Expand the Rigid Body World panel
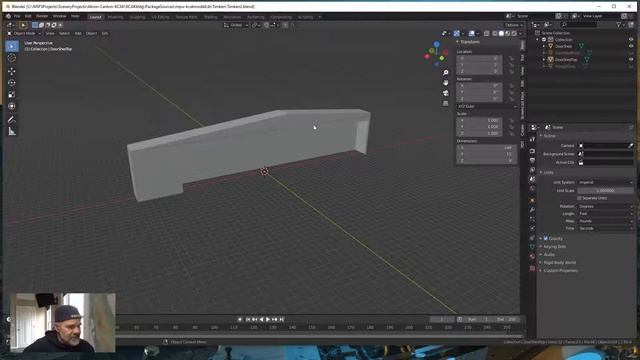 coord(560,262)
